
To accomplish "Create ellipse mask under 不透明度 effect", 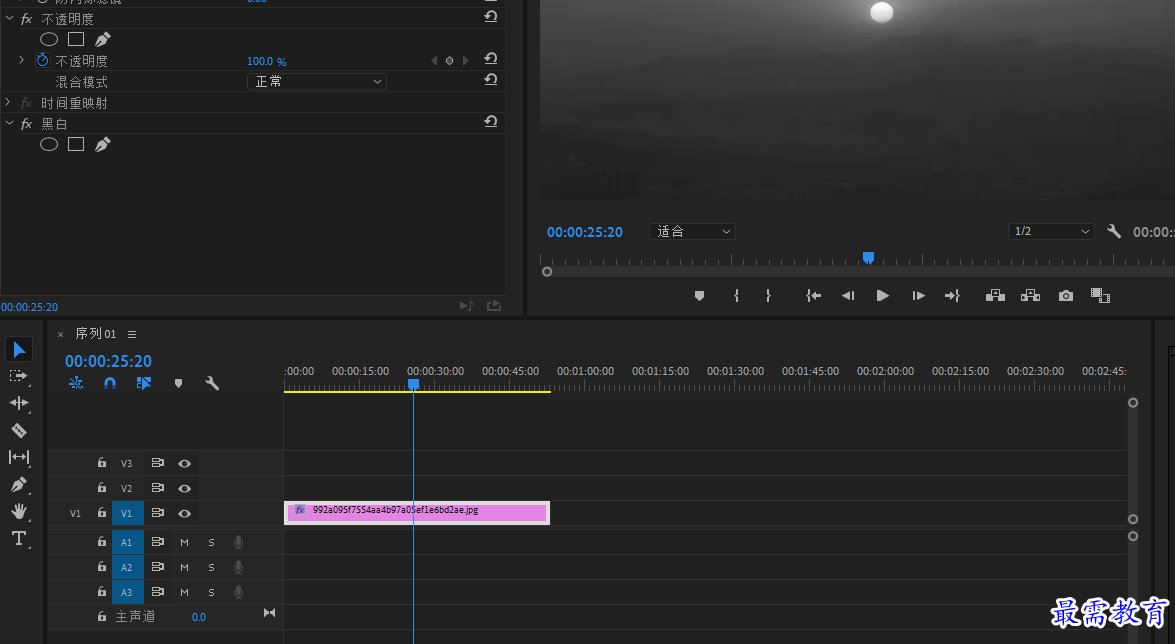I will [x=49, y=39].
